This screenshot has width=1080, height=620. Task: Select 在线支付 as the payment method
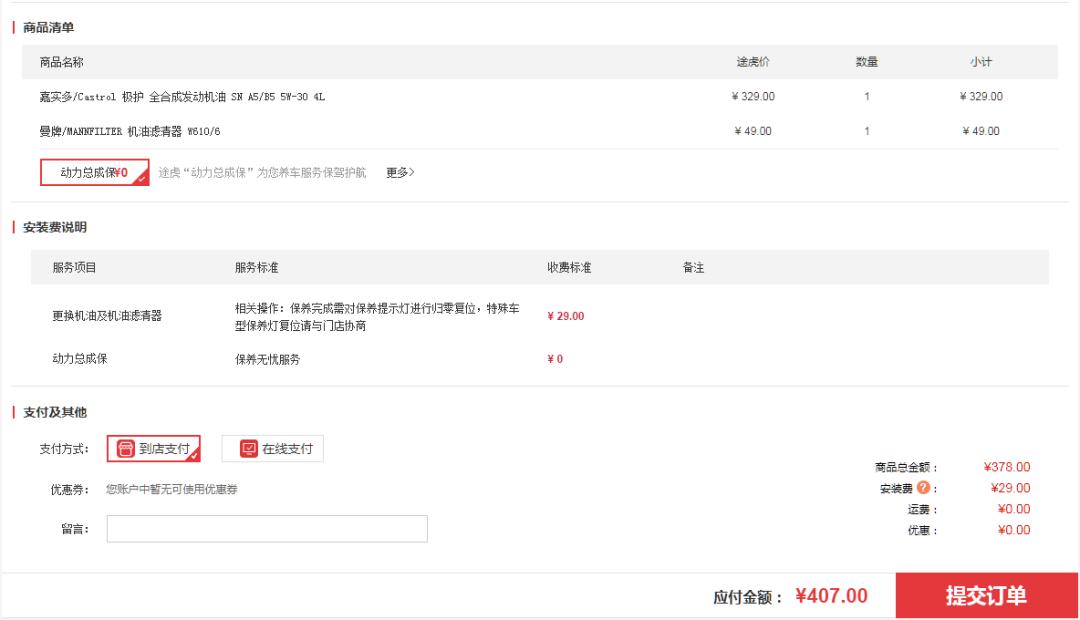click(x=273, y=449)
